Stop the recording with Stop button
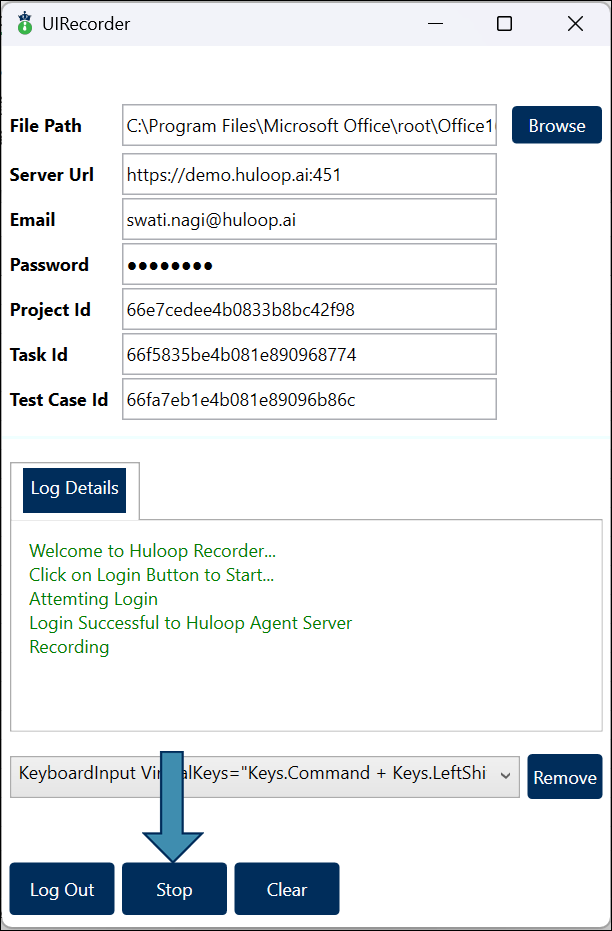 click(x=174, y=890)
